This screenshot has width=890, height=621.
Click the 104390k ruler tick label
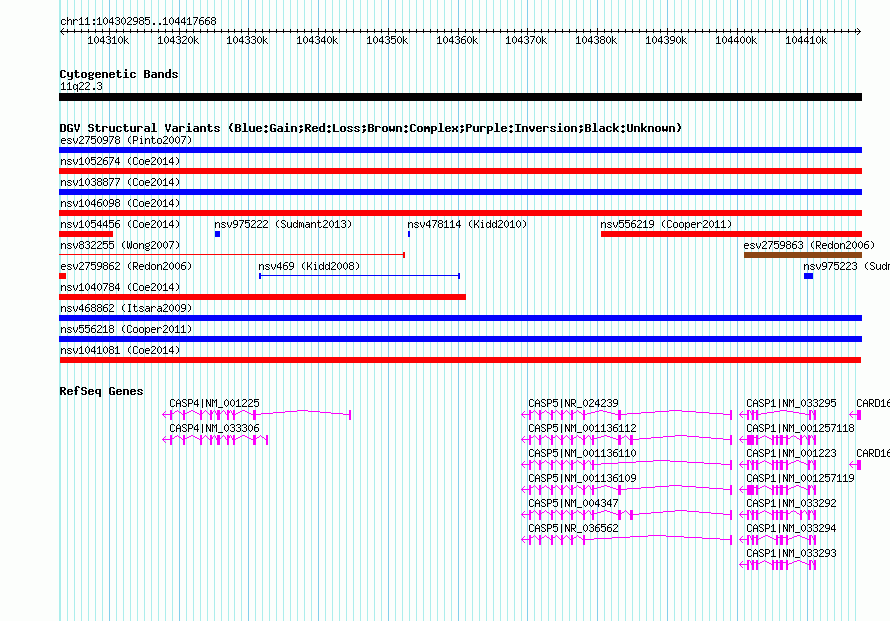coord(666,40)
